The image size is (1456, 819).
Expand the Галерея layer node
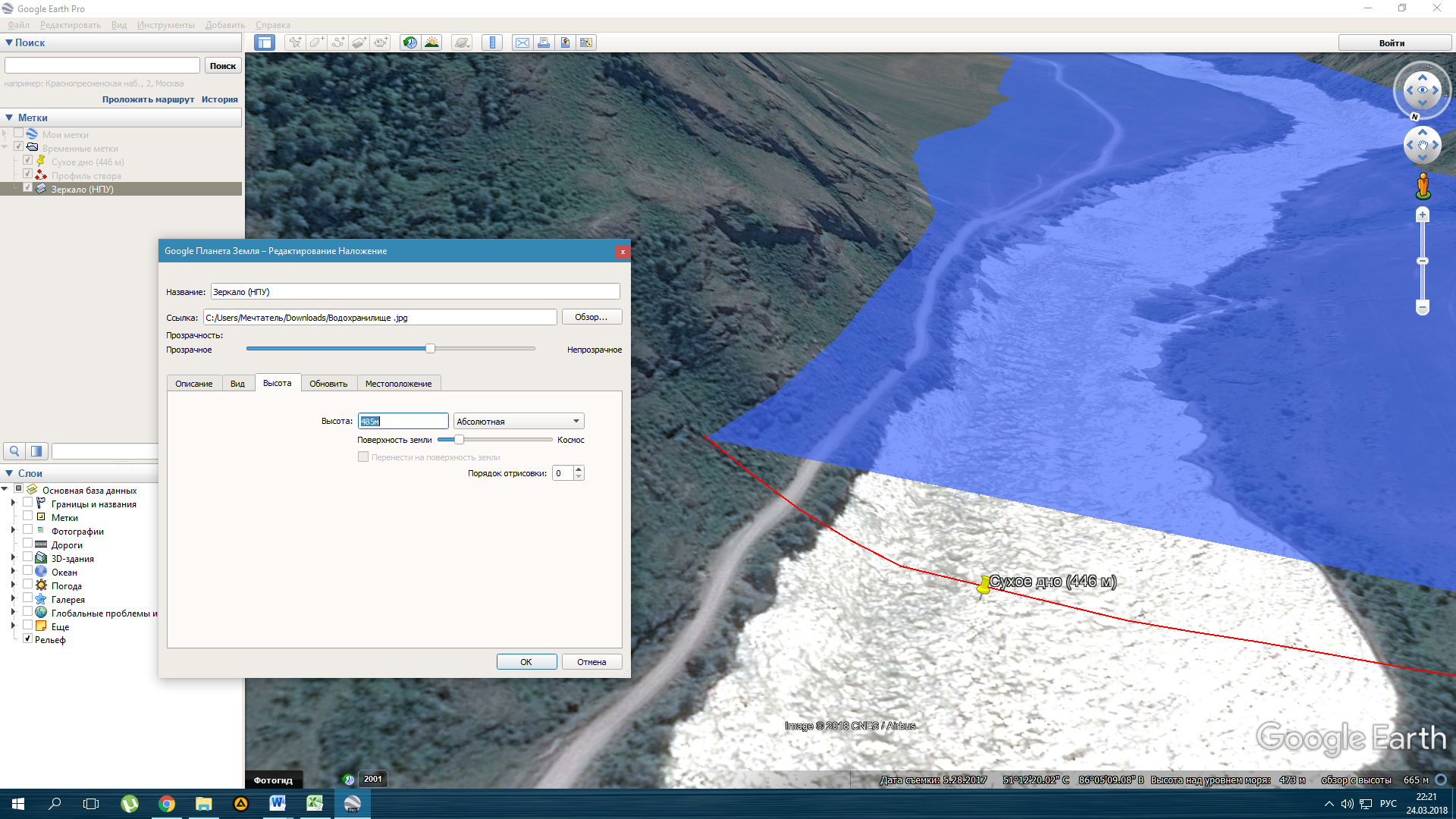click(13, 599)
